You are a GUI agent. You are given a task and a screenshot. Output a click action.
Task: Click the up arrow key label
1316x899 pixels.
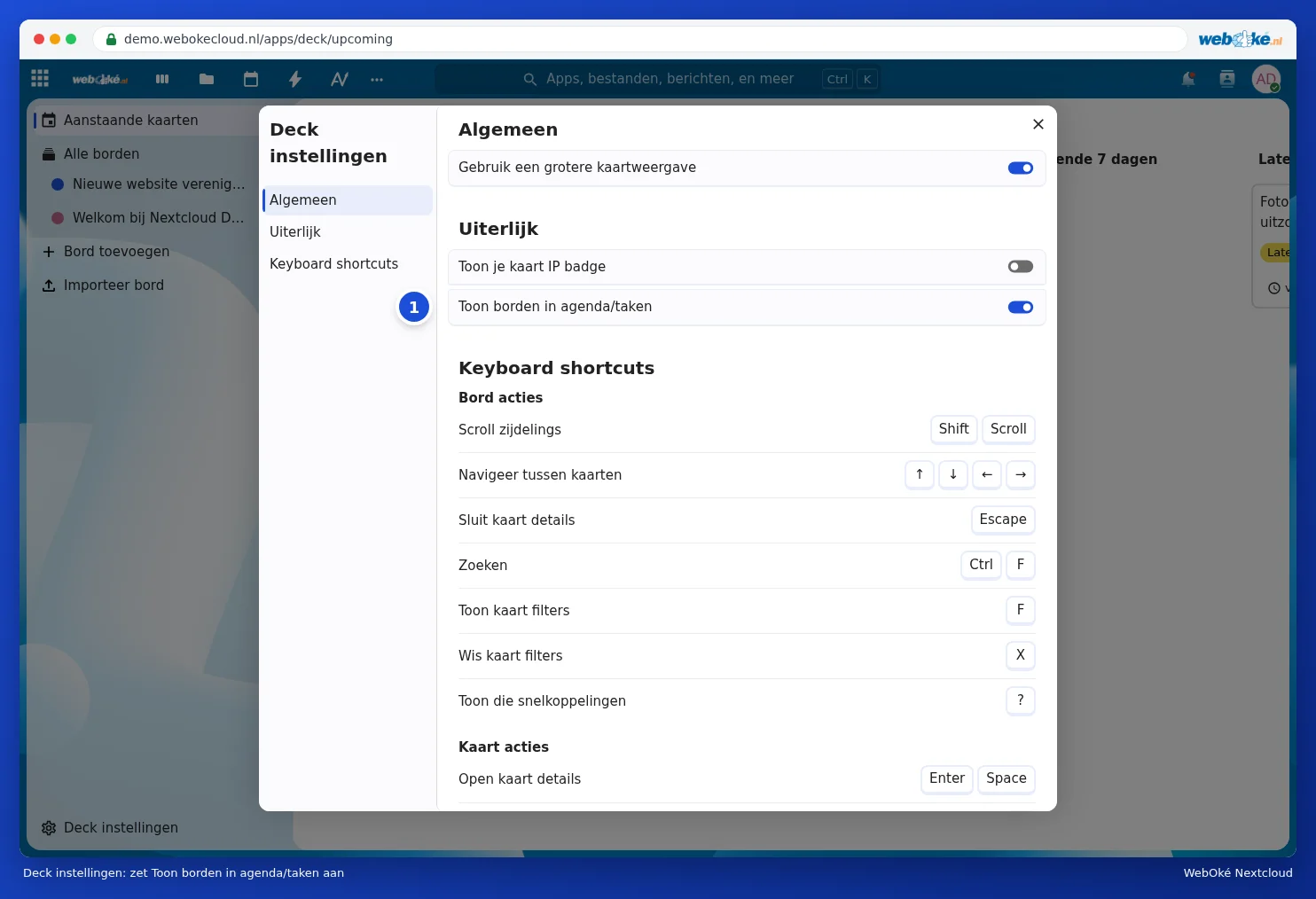point(920,474)
